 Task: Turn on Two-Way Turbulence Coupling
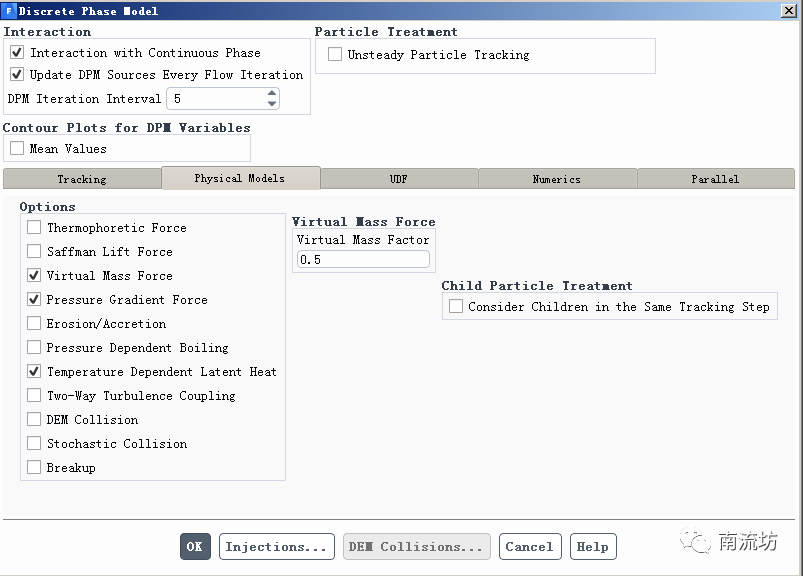point(34,396)
